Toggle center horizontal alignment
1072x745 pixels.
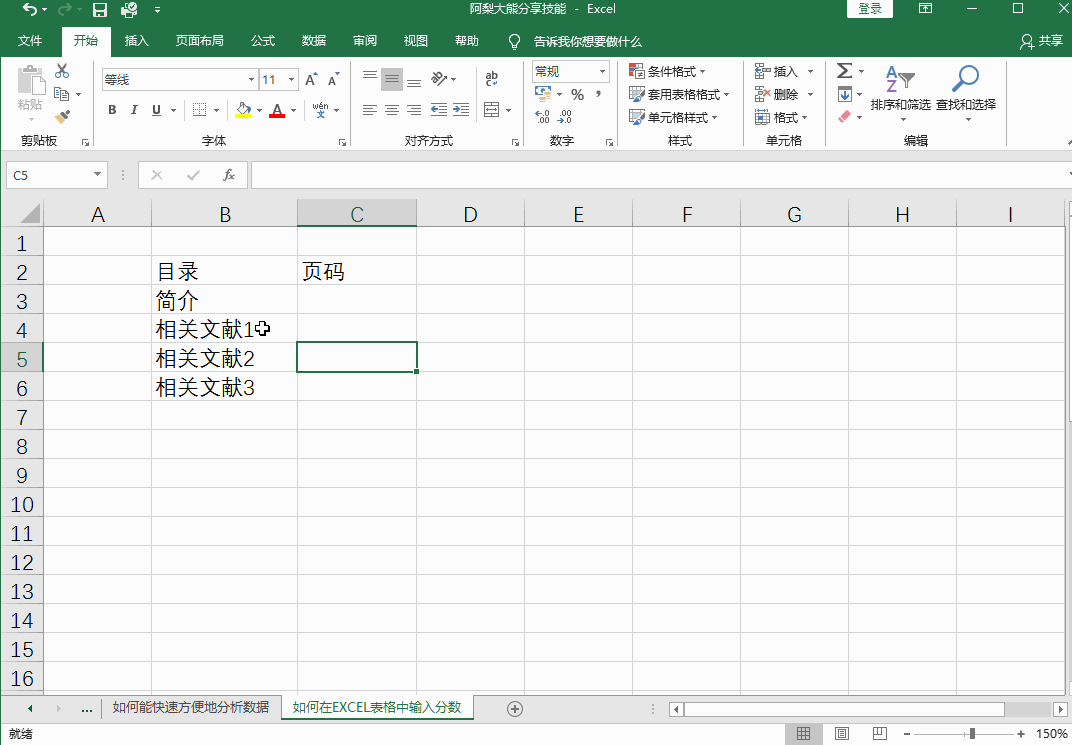click(392, 109)
